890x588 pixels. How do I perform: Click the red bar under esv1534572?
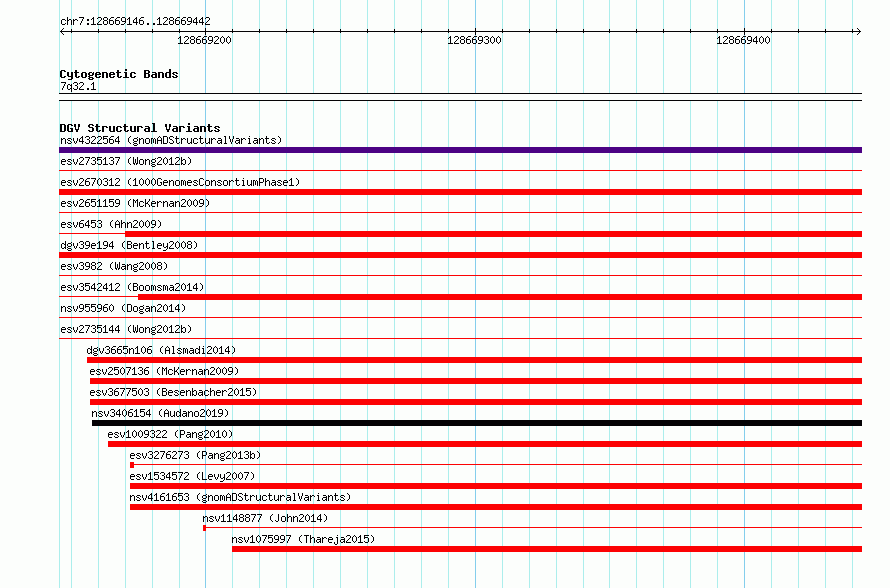coord(496,486)
